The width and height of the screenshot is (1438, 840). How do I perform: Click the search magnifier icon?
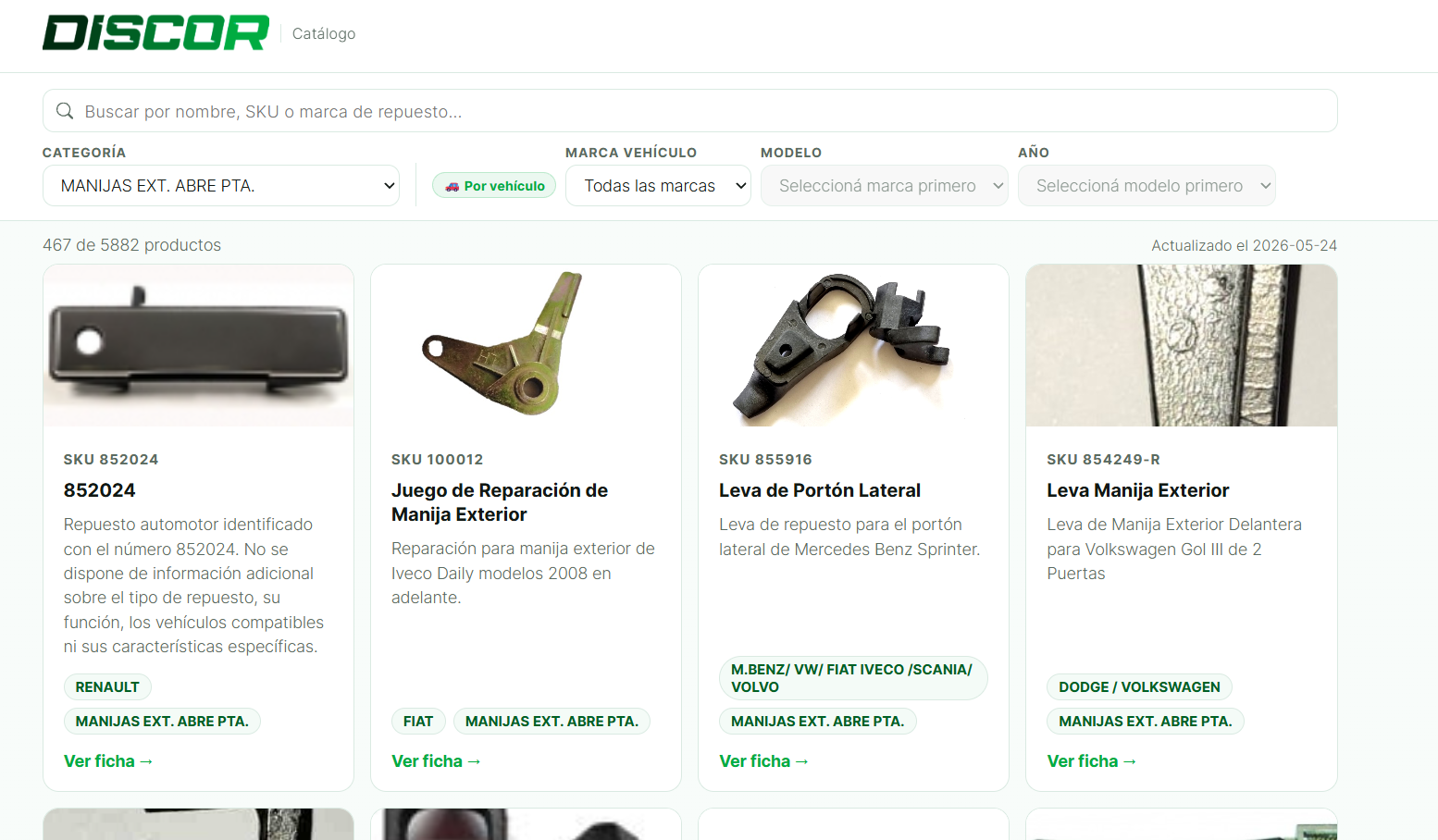coord(65,111)
